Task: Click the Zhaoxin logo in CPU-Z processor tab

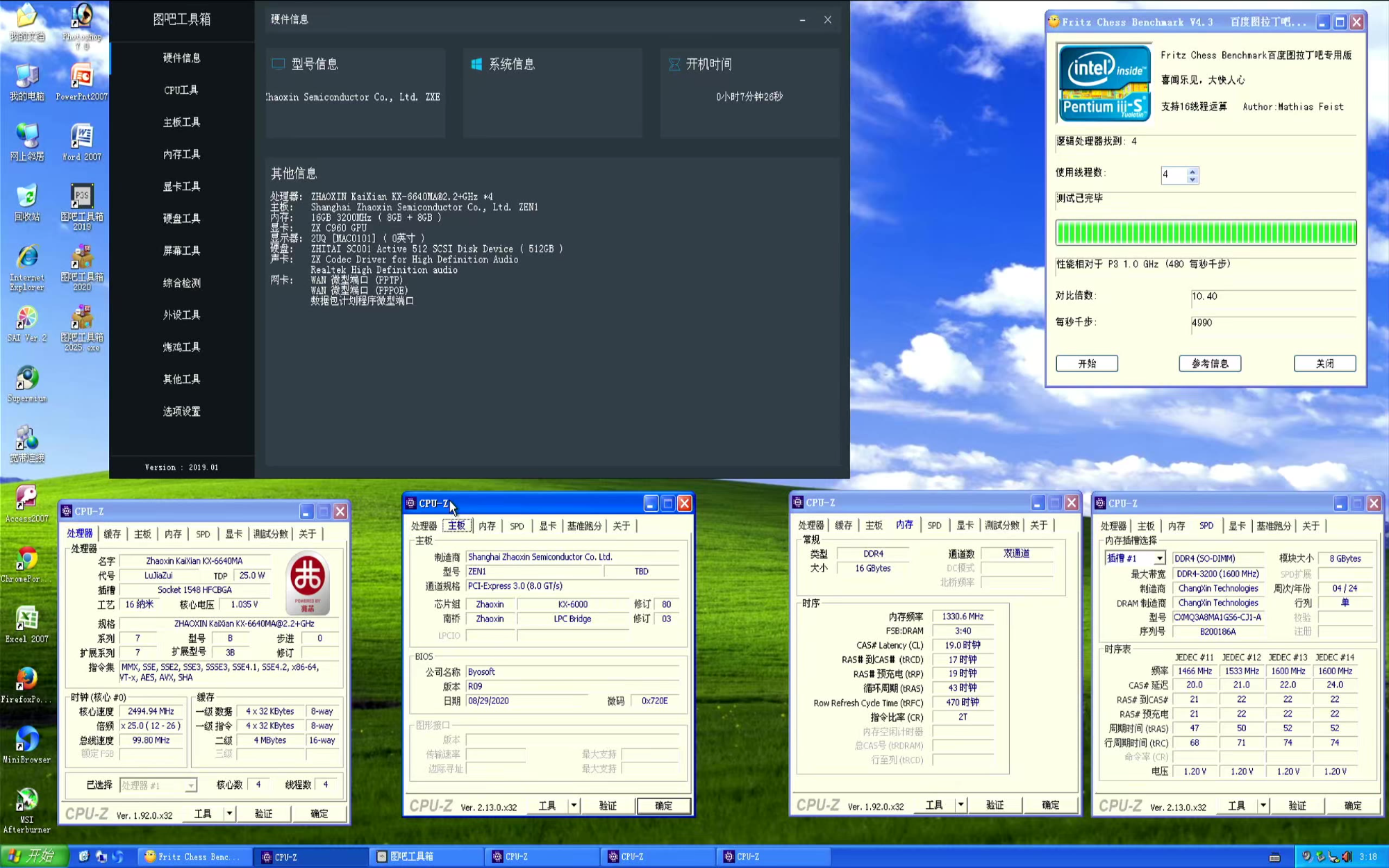Action: click(308, 583)
